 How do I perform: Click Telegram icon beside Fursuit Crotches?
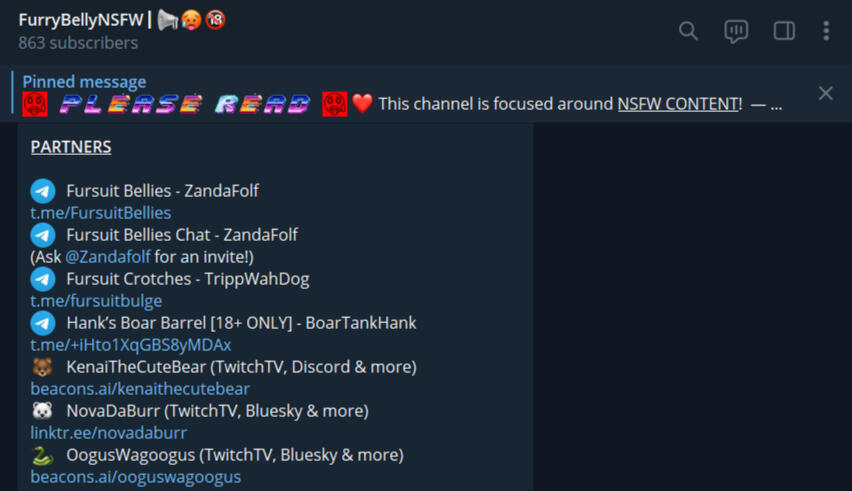[42, 279]
